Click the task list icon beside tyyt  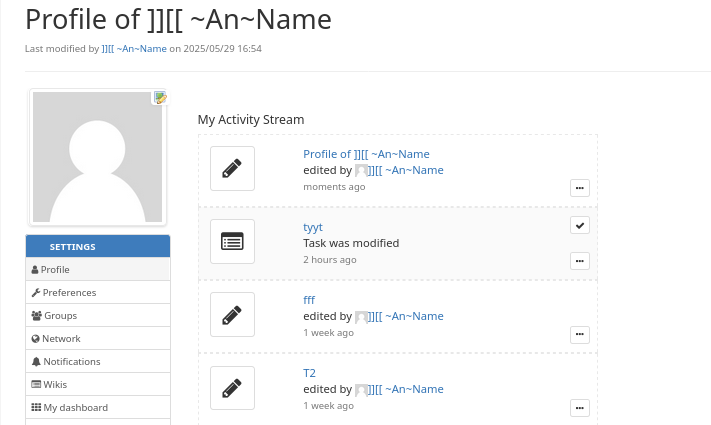point(232,241)
